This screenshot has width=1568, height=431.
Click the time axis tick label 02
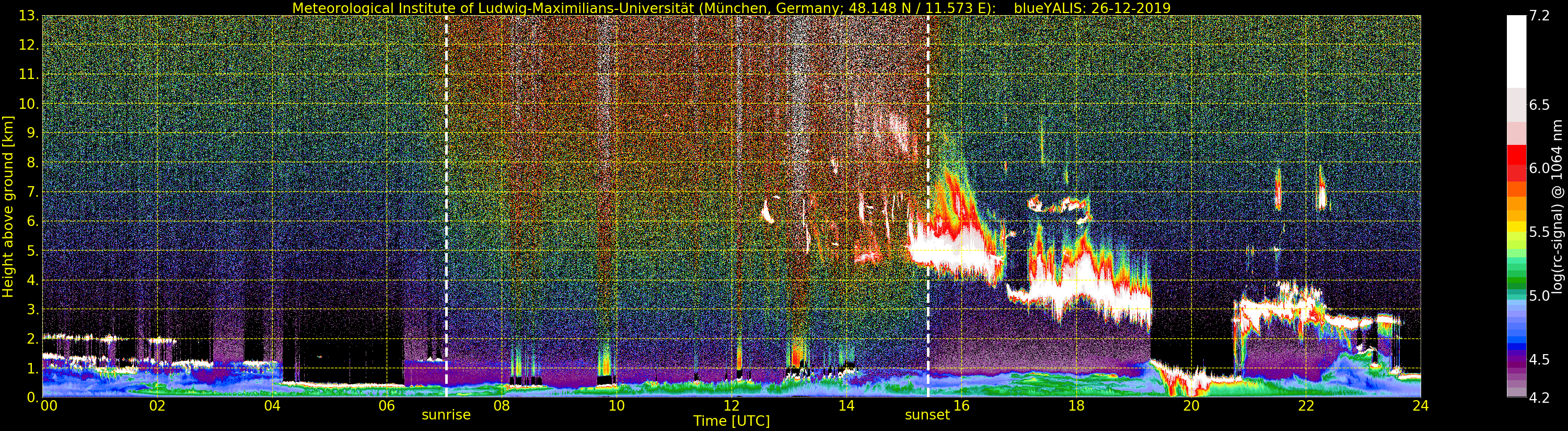pyautogui.click(x=157, y=405)
